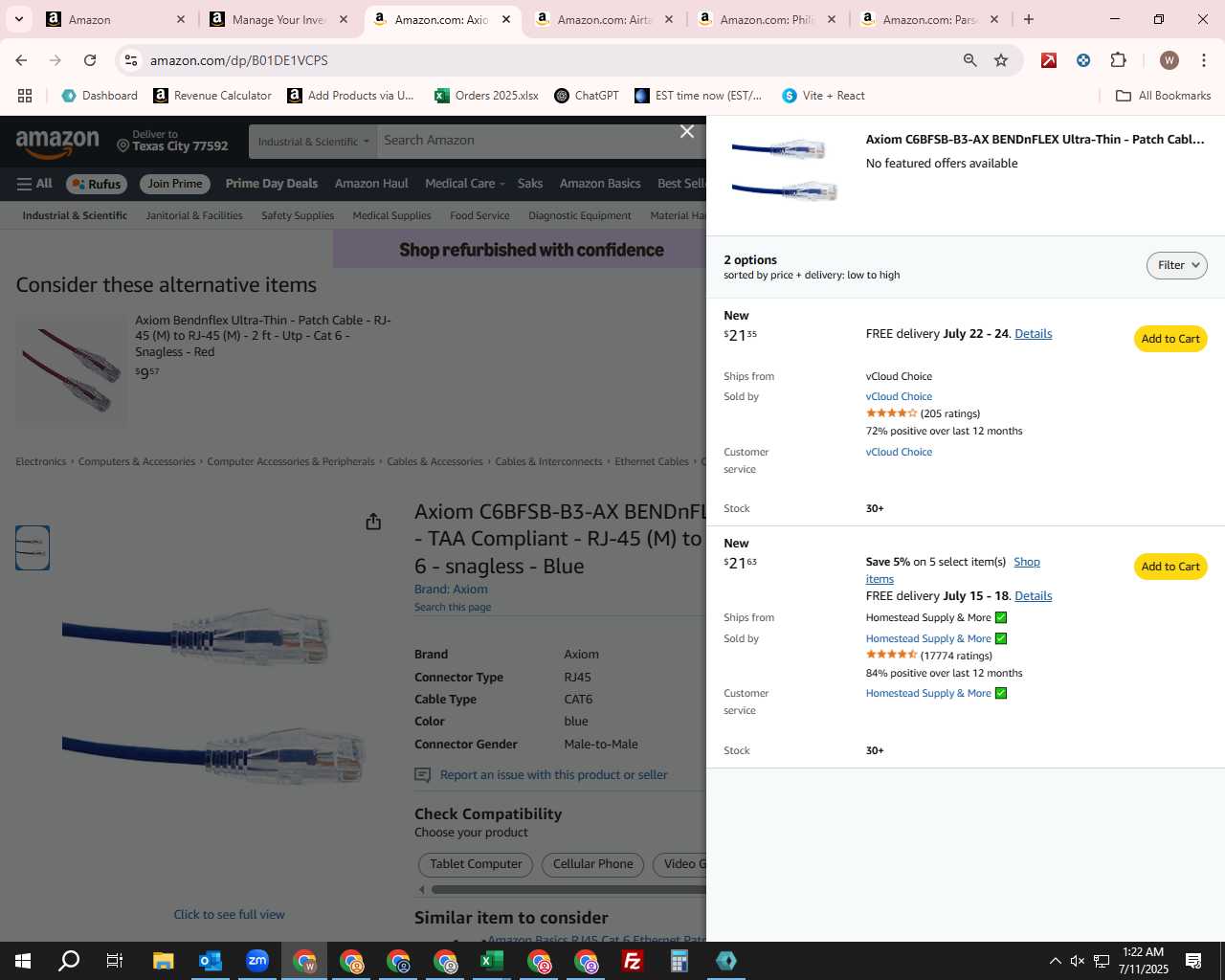Viewport: 1225px width, 980px height.
Task: Close the offers side panel with X
Action: pos(687,131)
